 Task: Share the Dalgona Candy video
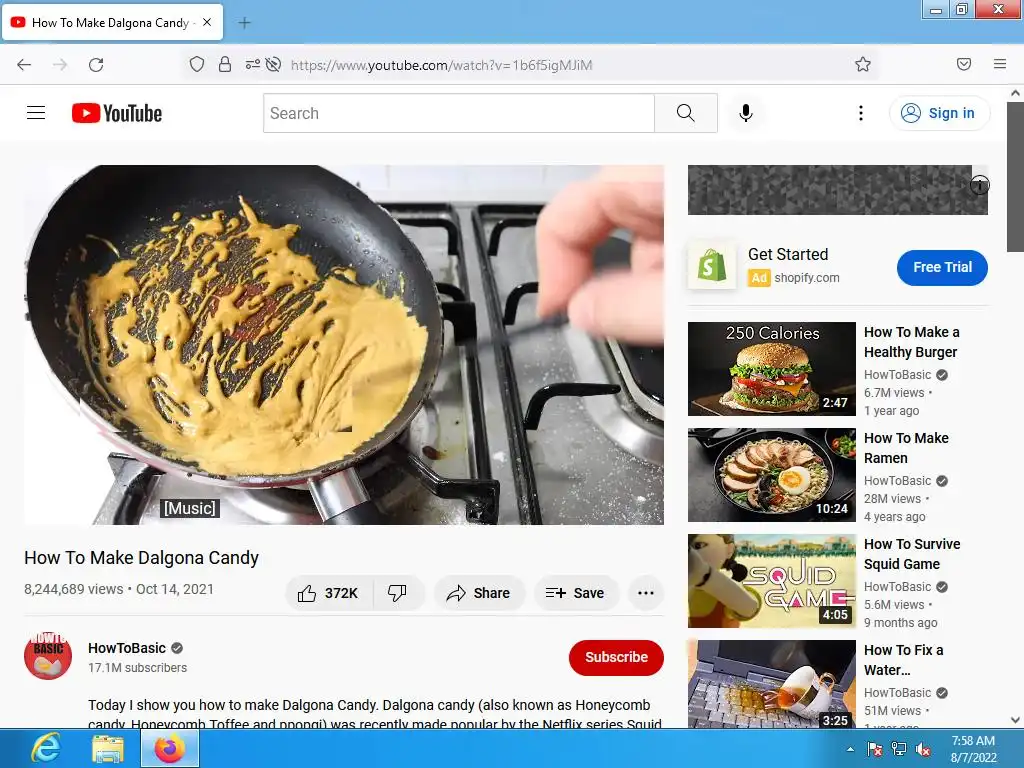tap(478, 593)
